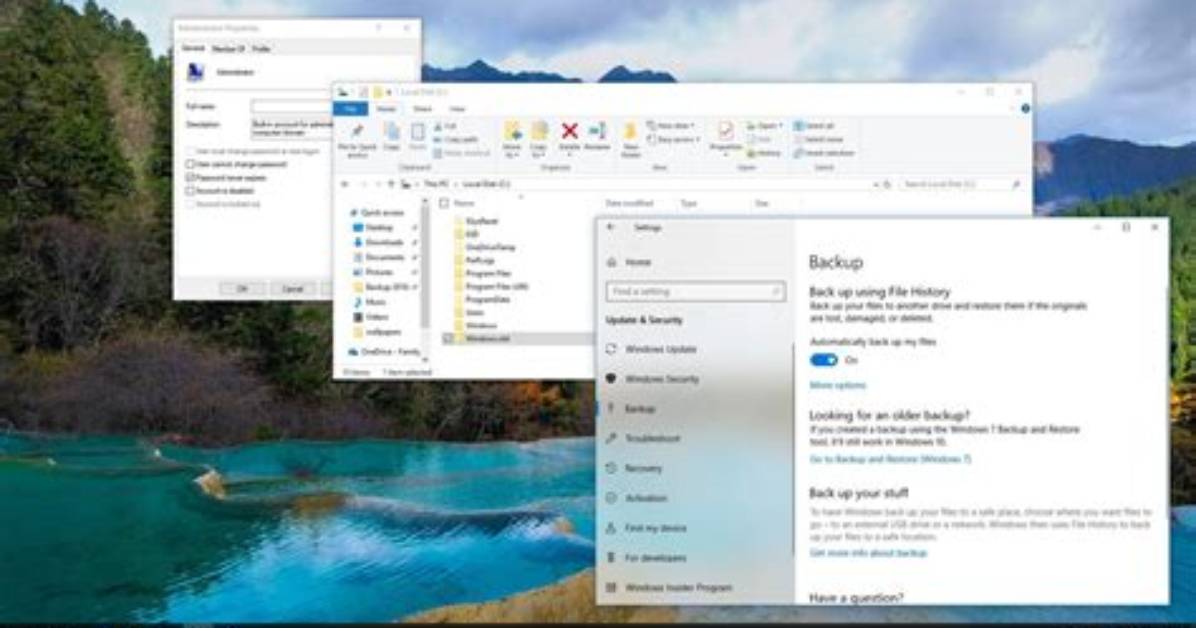Click the Search Local Disk box
1196x628 pixels.
[960, 184]
